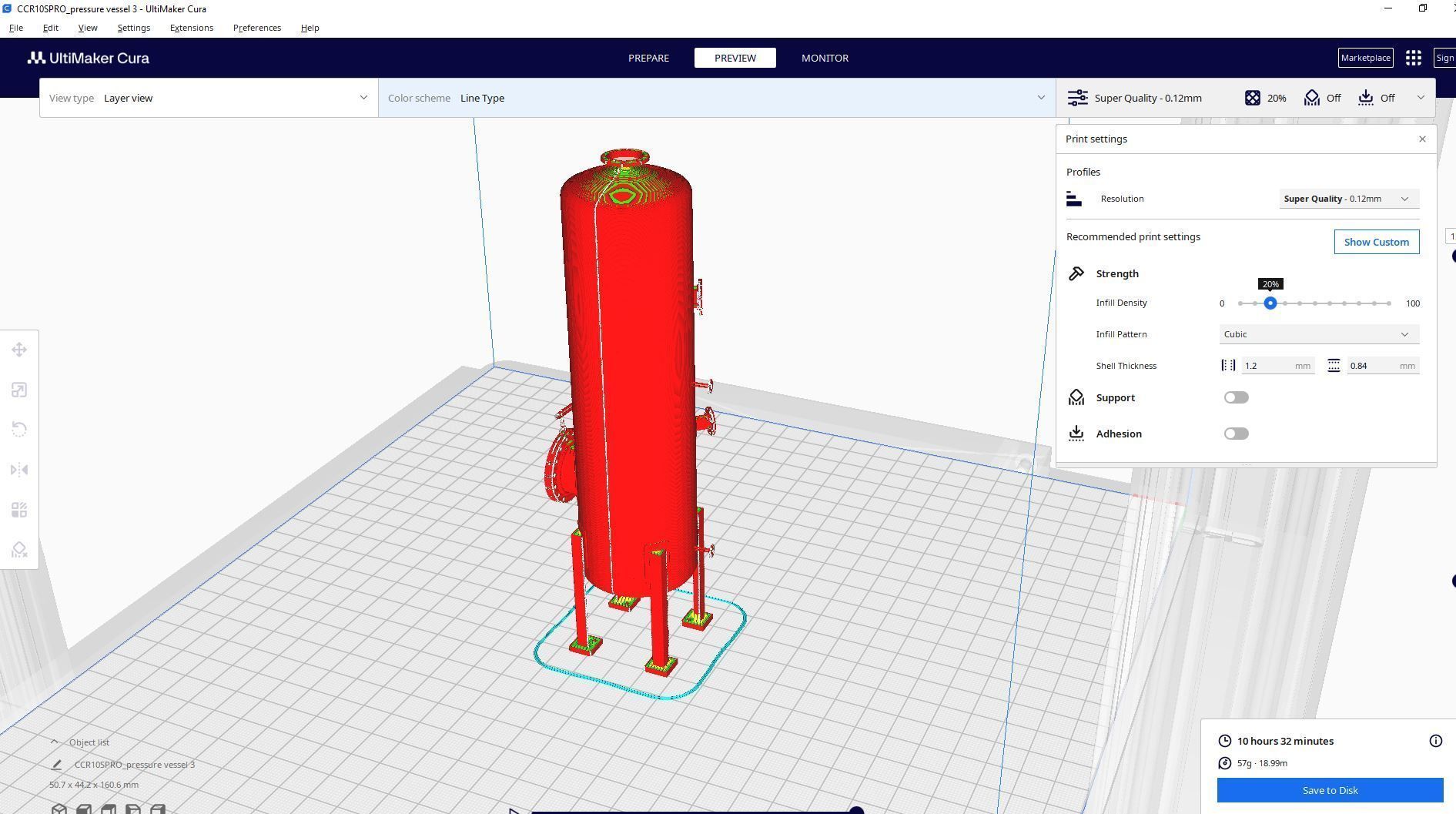Click the infill 20% icon in summary bar
Screen dimensions: 1456x814
click(1253, 98)
